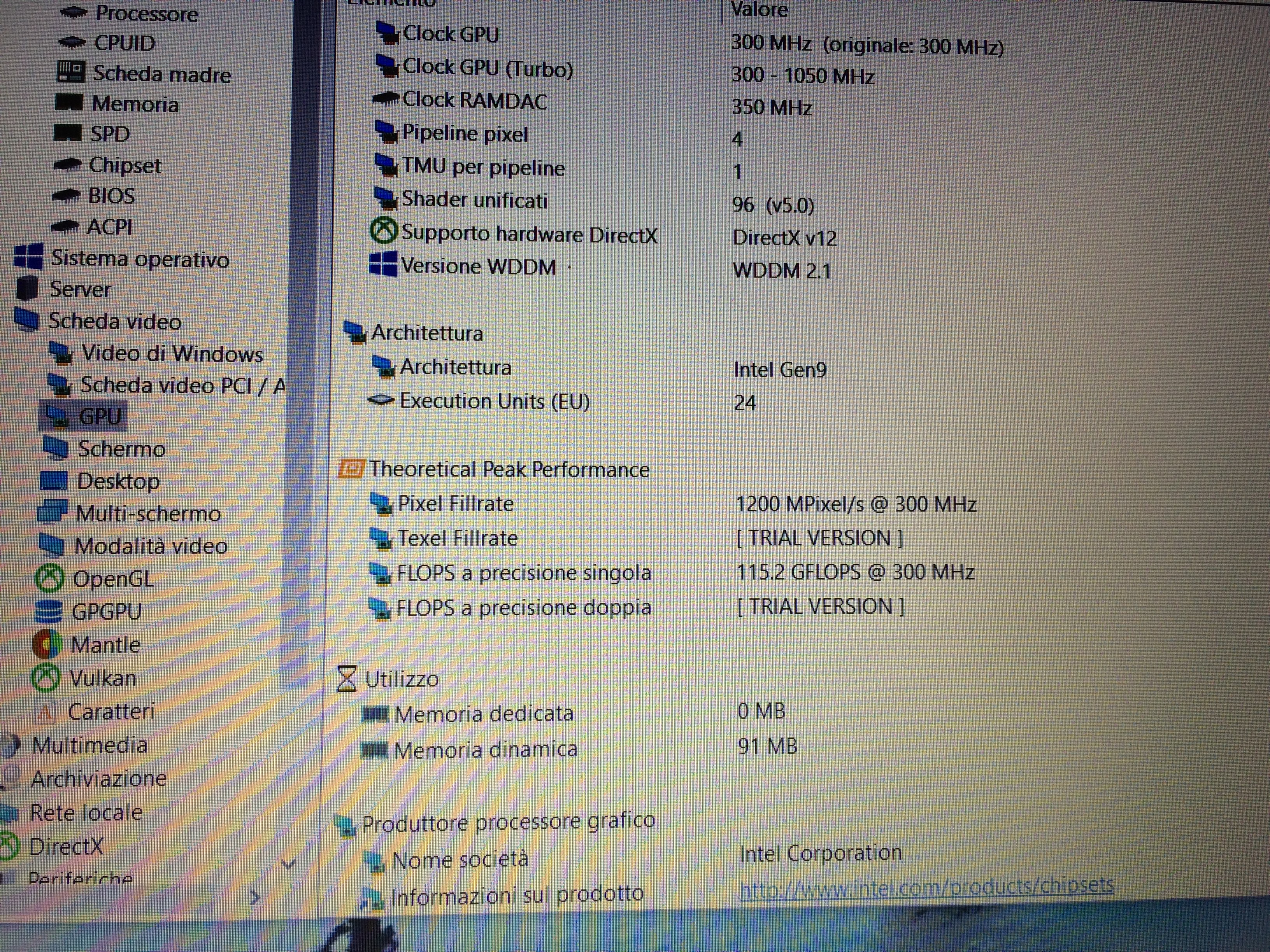Select the Nome società row
Screen dimensions: 1270x952
click(x=633, y=857)
